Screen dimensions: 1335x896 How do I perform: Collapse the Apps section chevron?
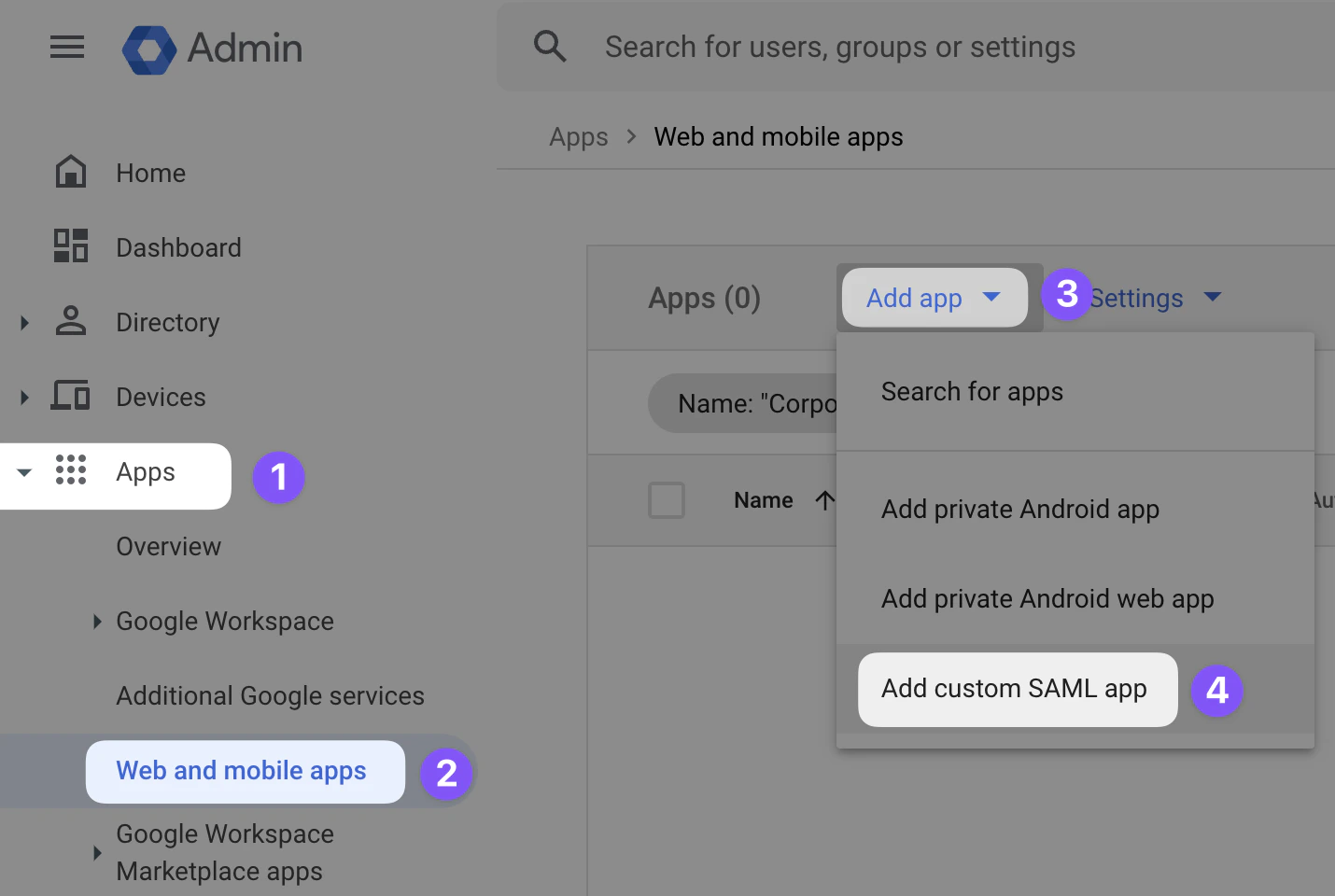(23, 472)
